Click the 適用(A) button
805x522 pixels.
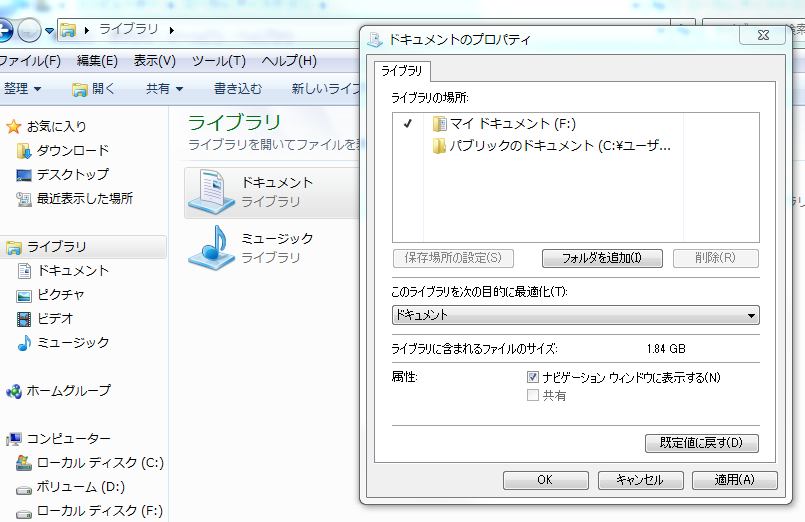735,480
